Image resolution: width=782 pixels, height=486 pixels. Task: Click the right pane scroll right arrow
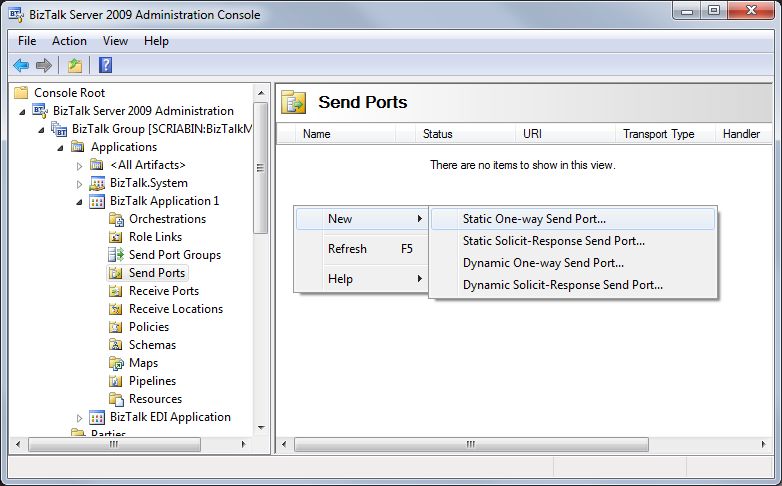763,444
